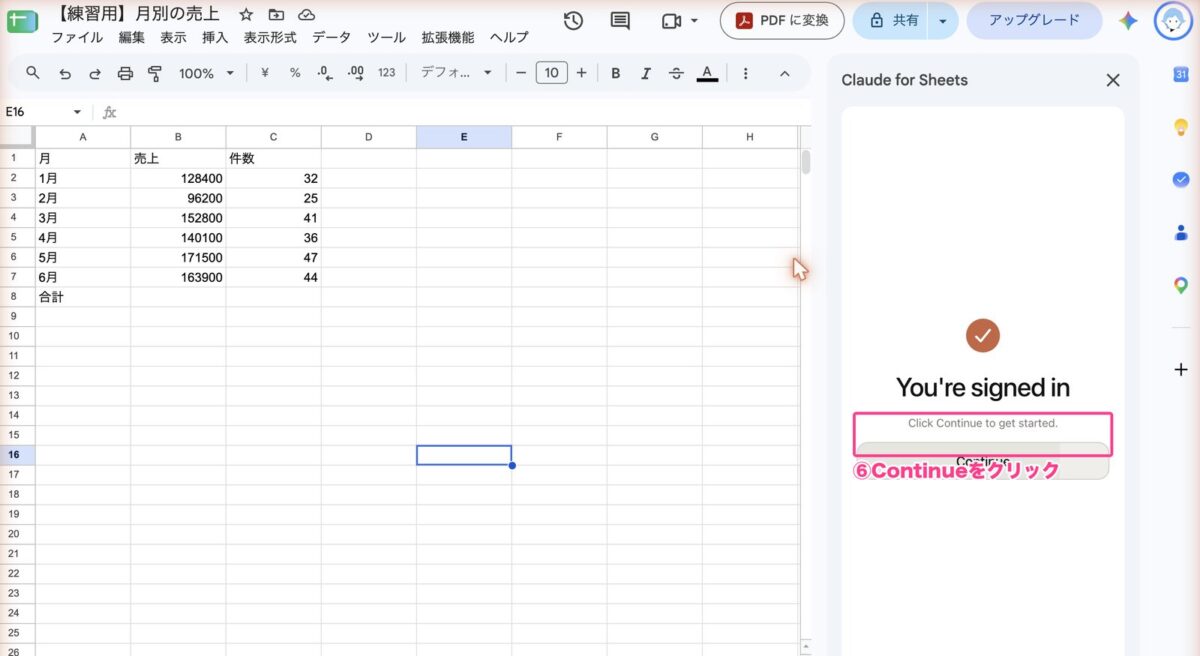The height and width of the screenshot is (656, 1200).
Task: Open the Name box dropdown arrow
Action: [77, 112]
